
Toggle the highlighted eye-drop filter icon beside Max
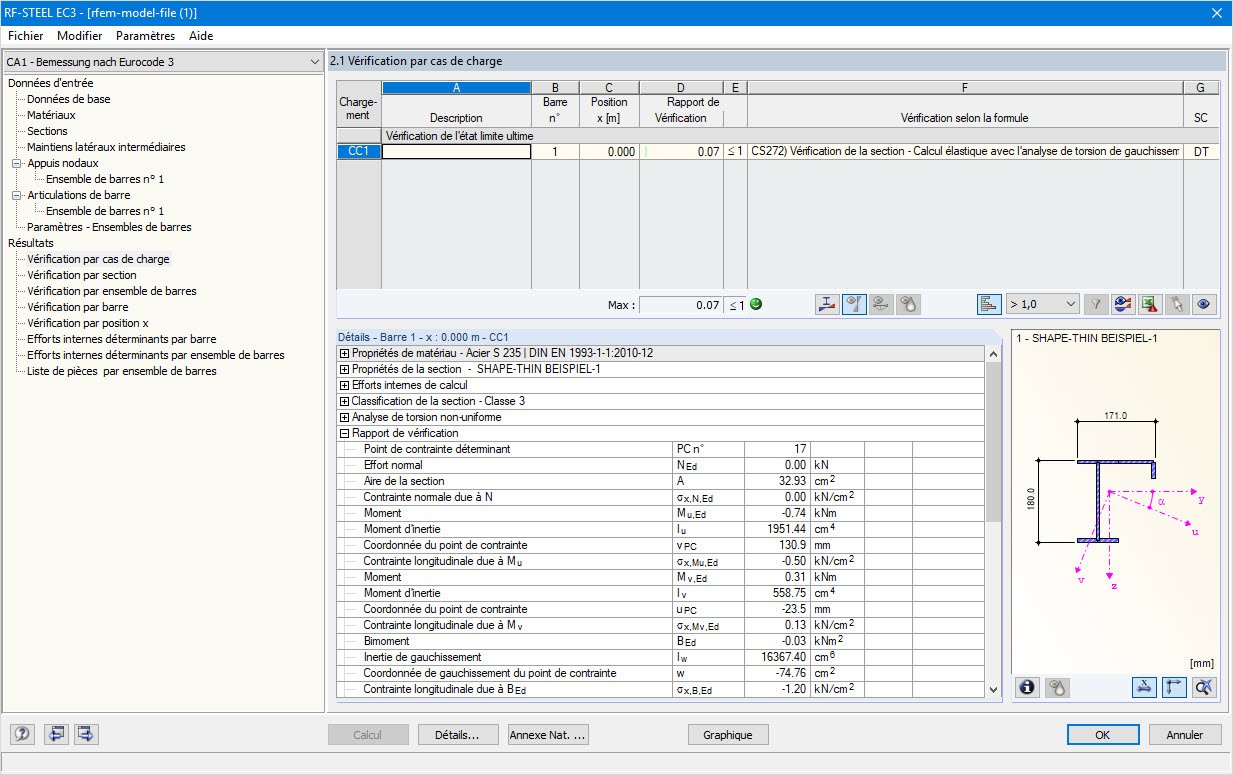click(x=854, y=304)
